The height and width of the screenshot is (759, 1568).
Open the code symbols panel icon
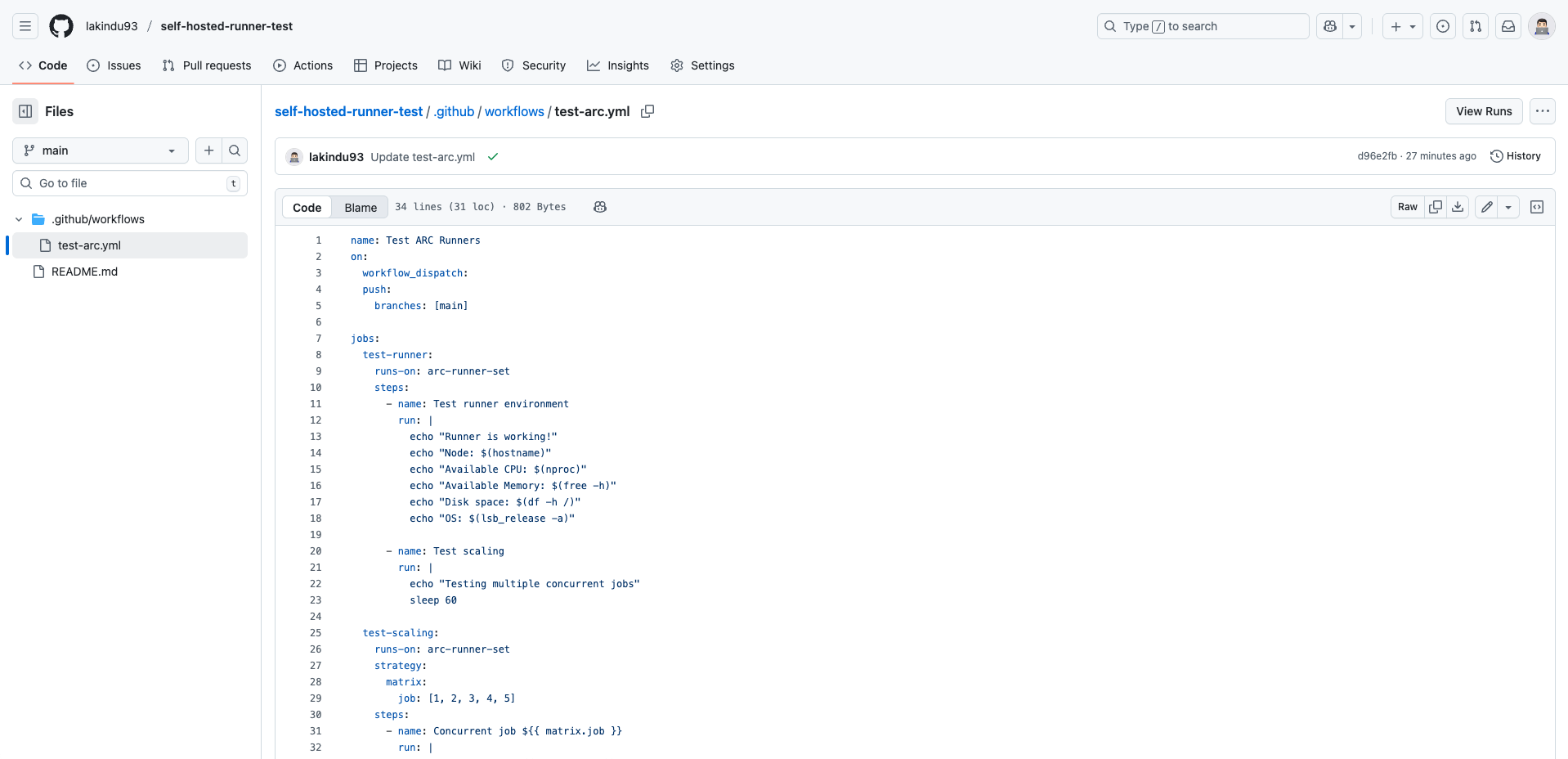click(x=1536, y=207)
